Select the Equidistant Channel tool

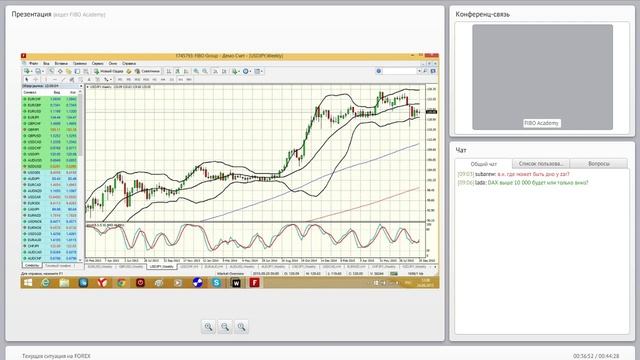point(72,79)
